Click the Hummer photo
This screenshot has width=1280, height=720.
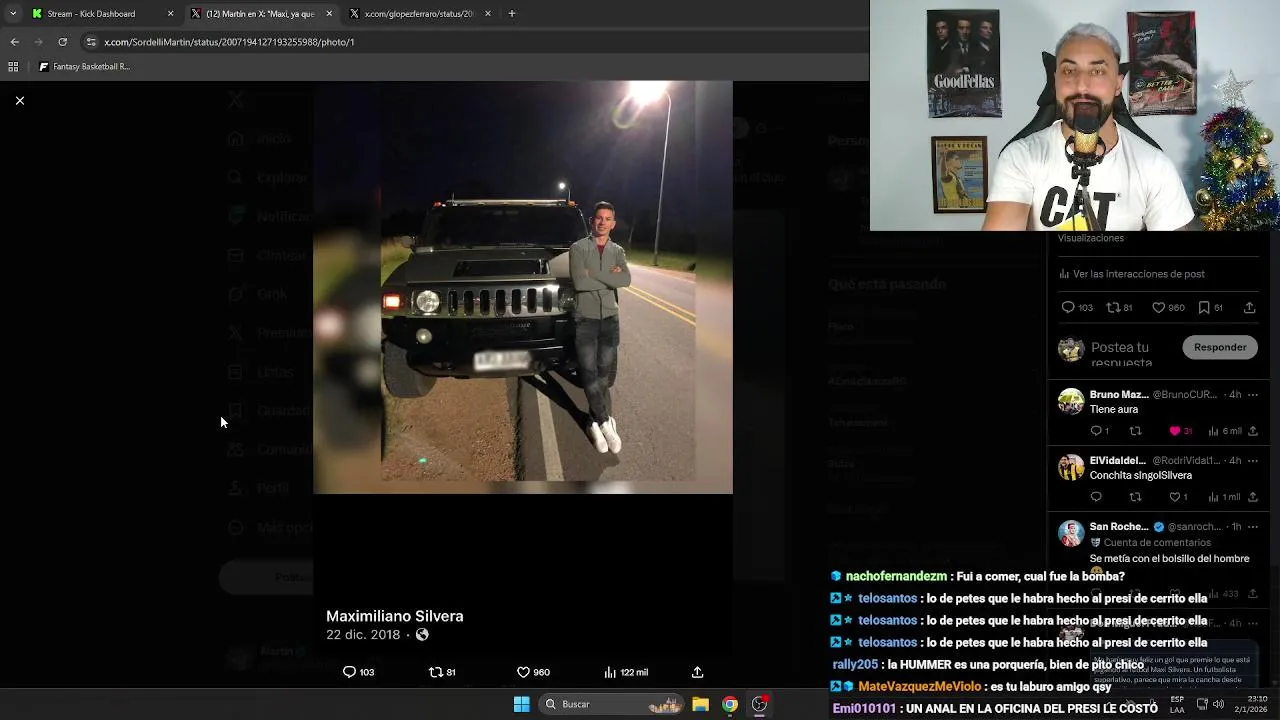click(x=523, y=287)
